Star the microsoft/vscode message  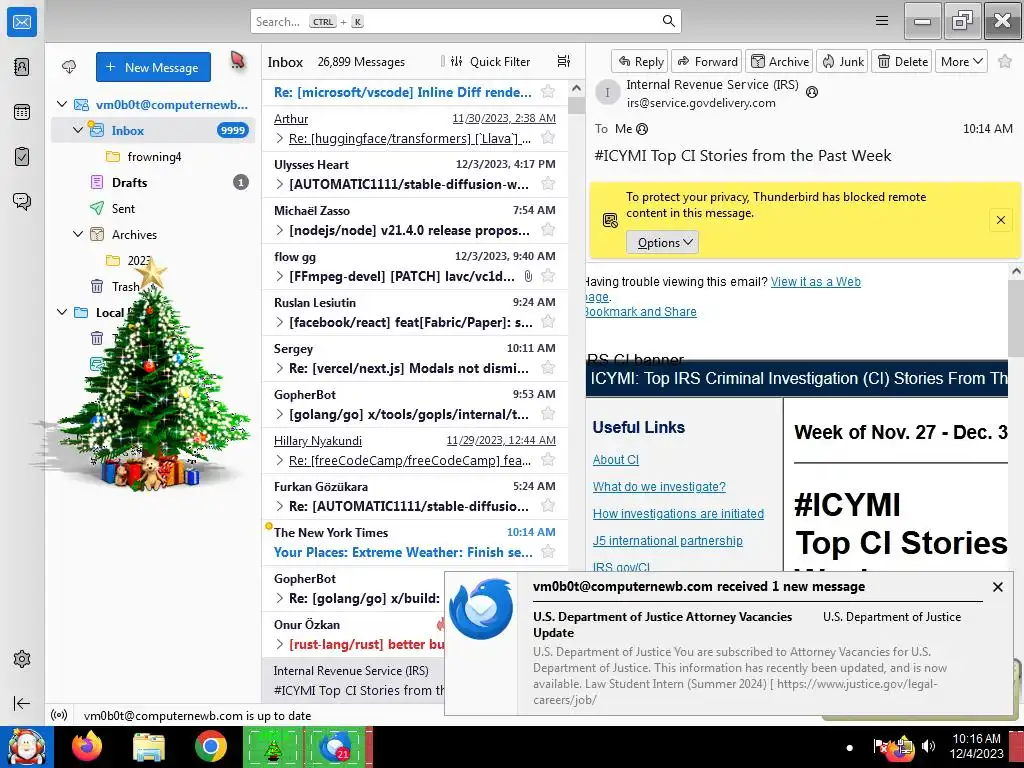point(548,91)
